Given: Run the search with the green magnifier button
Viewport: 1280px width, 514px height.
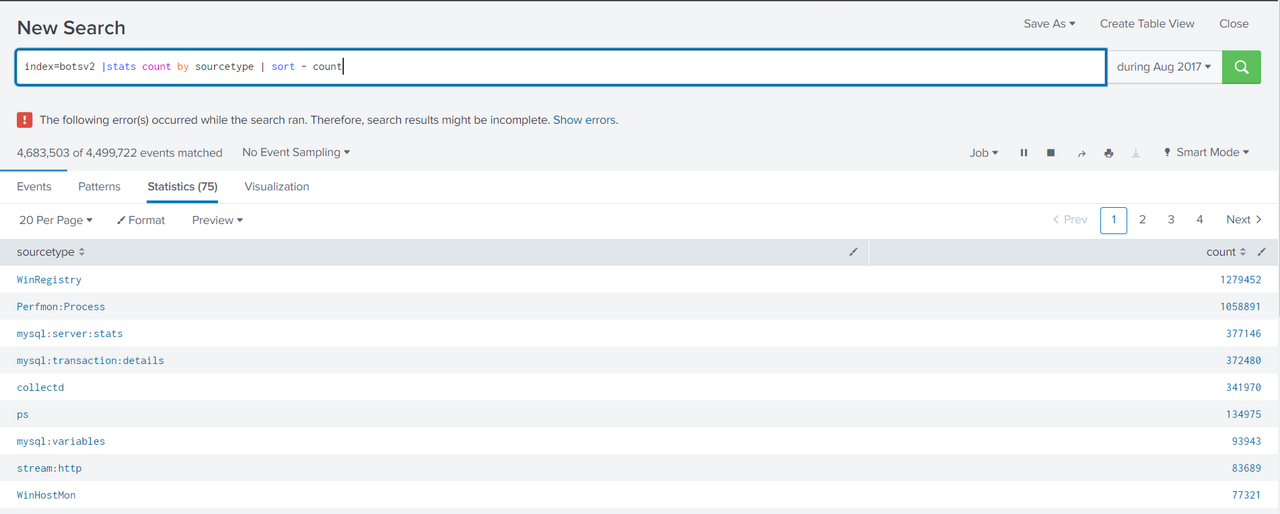Looking at the screenshot, I should (x=1241, y=67).
